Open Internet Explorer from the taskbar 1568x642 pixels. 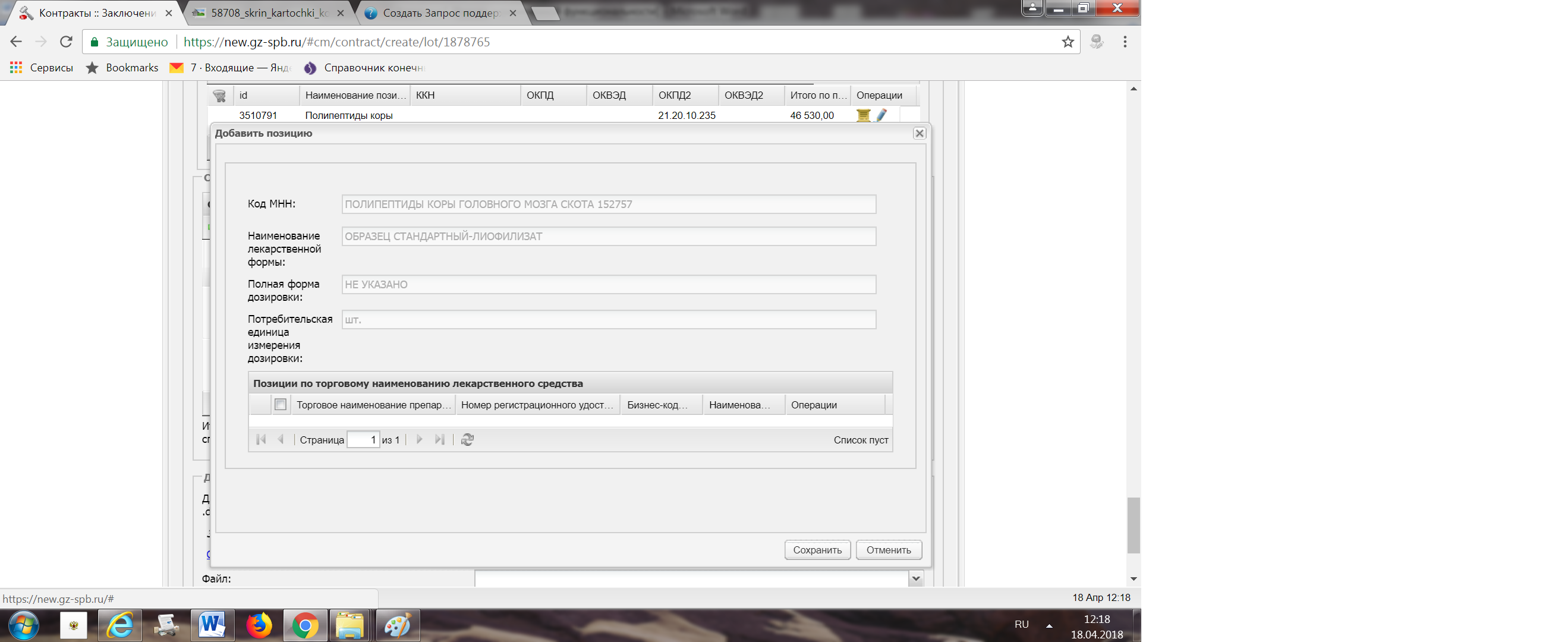[120, 625]
